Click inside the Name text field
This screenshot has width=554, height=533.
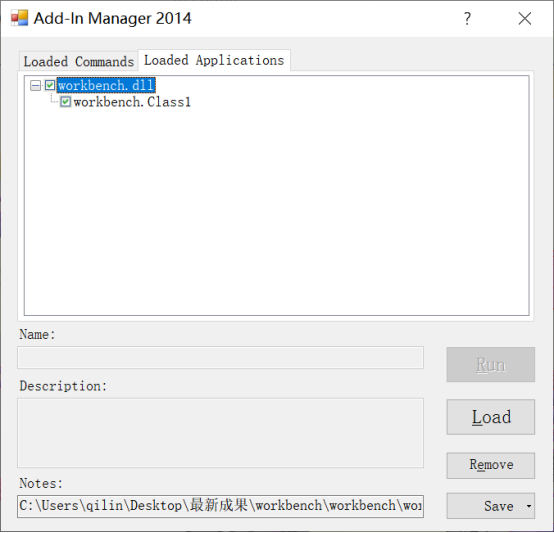pyautogui.click(x=220, y=357)
